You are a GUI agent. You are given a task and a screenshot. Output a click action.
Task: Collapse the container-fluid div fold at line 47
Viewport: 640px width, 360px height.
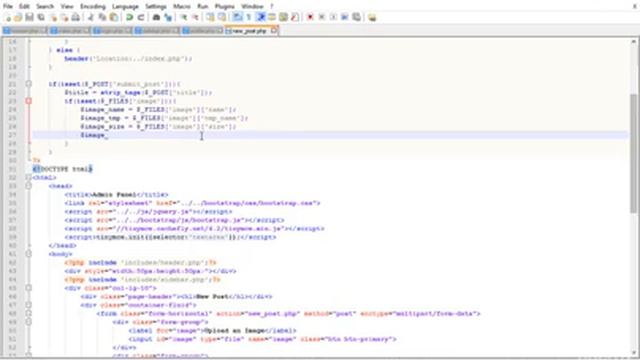(29, 305)
